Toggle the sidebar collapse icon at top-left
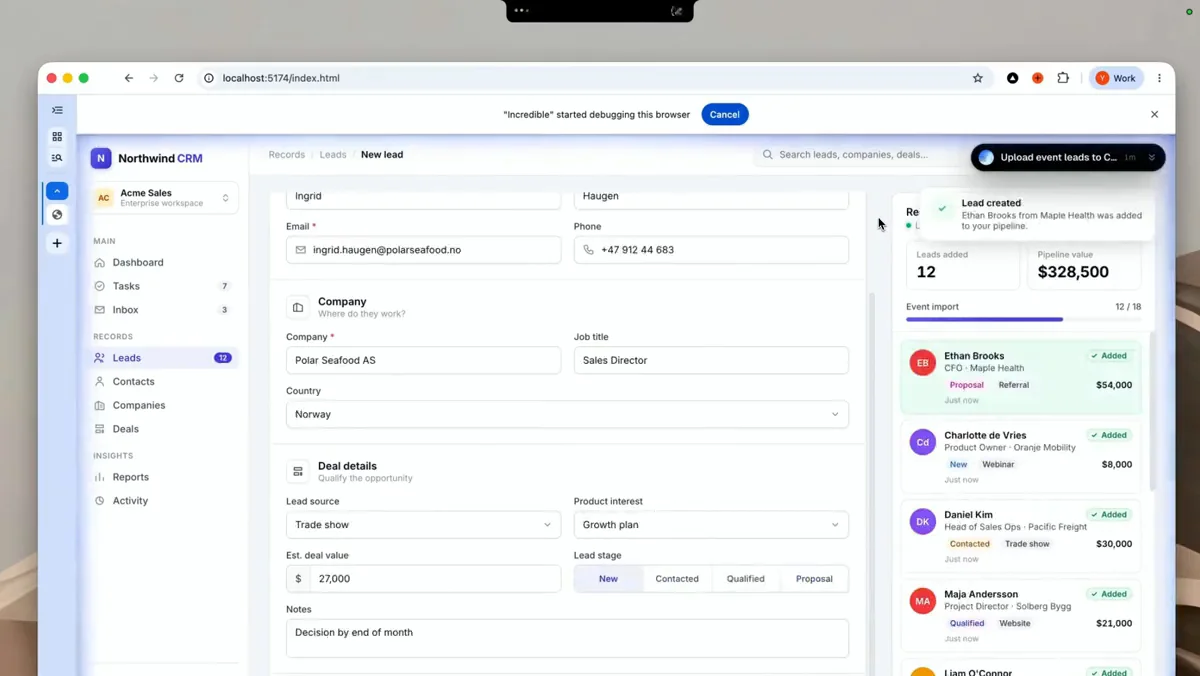The height and width of the screenshot is (676, 1200). tap(57, 110)
